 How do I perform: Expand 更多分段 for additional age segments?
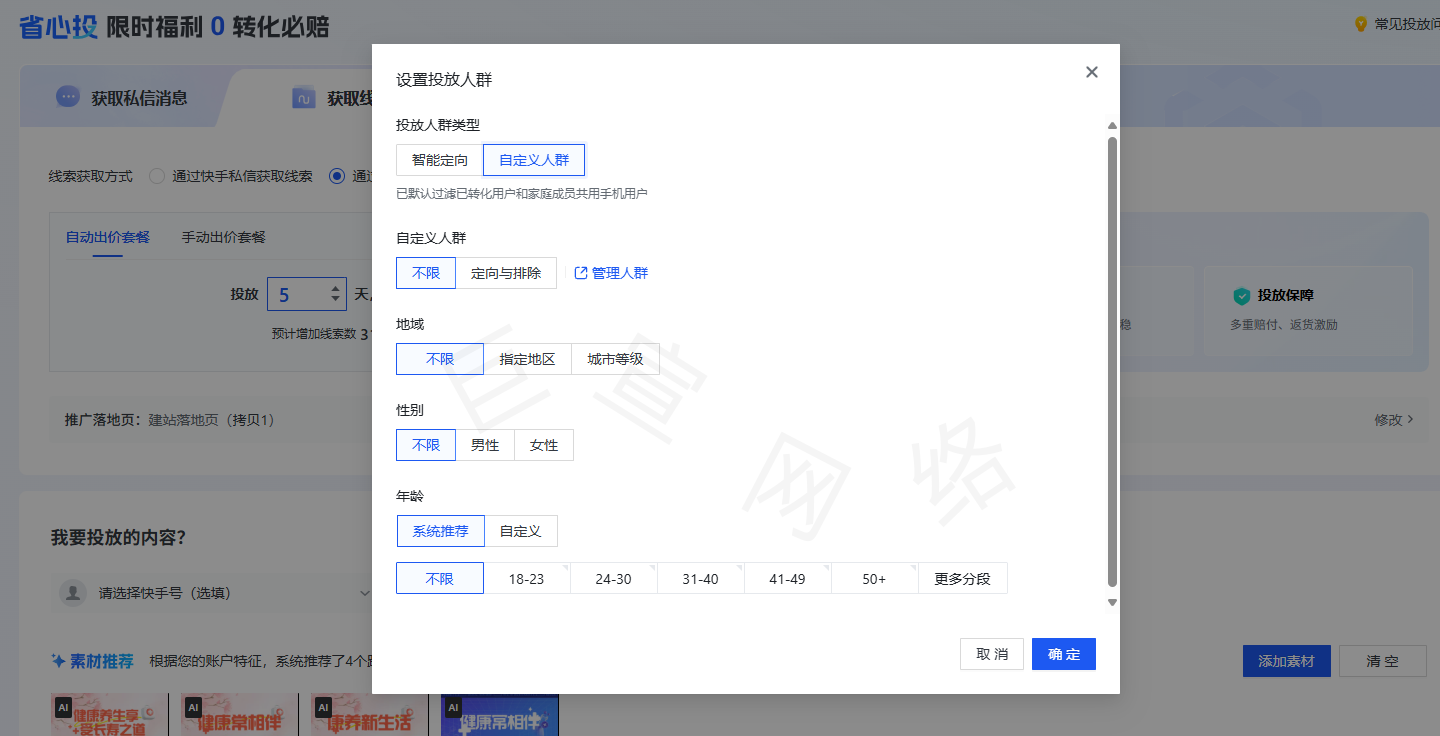point(962,578)
